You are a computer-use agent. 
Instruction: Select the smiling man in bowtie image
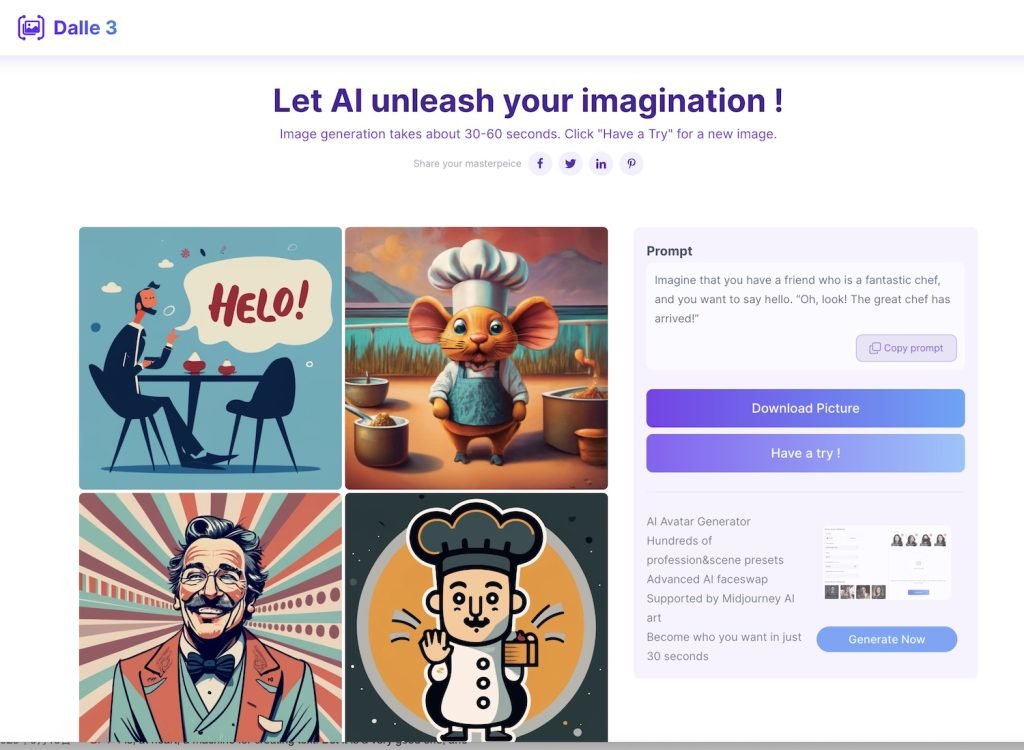tap(210, 617)
